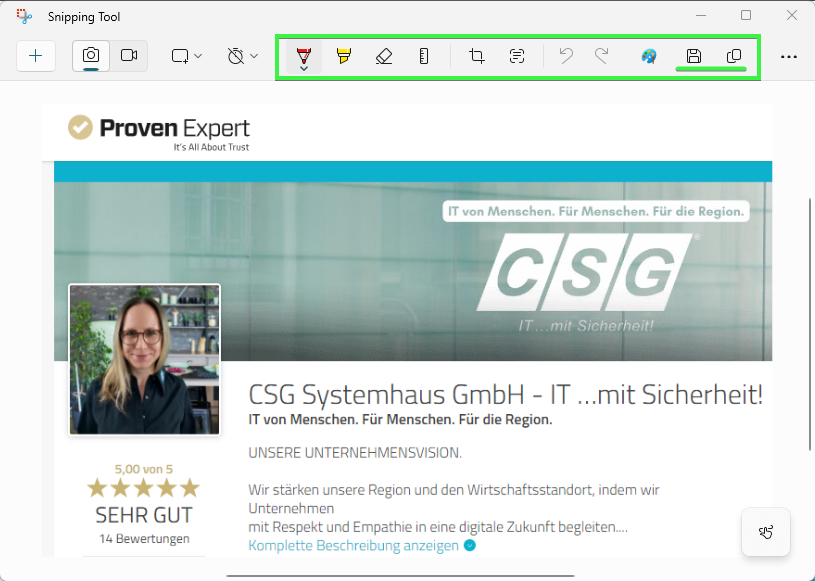Click the horizontal scrollbar at bottom
This screenshot has width=815, height=581.
(x=400, y=576)
